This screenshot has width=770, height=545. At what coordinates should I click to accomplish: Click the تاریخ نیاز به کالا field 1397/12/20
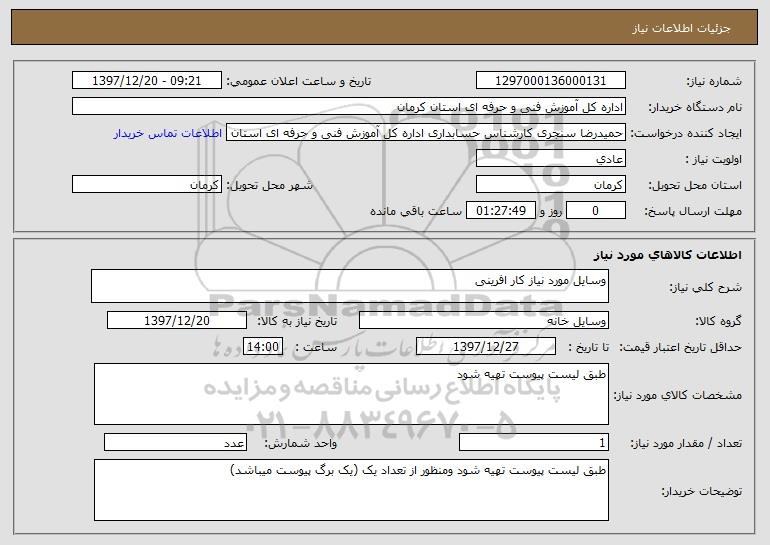[x=177, y=321]
